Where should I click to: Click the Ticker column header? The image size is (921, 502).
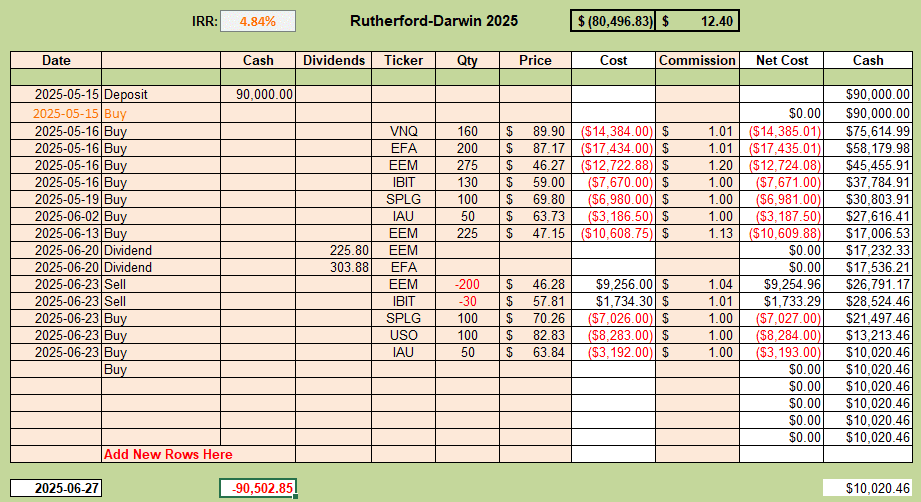(x=404, y=60)
